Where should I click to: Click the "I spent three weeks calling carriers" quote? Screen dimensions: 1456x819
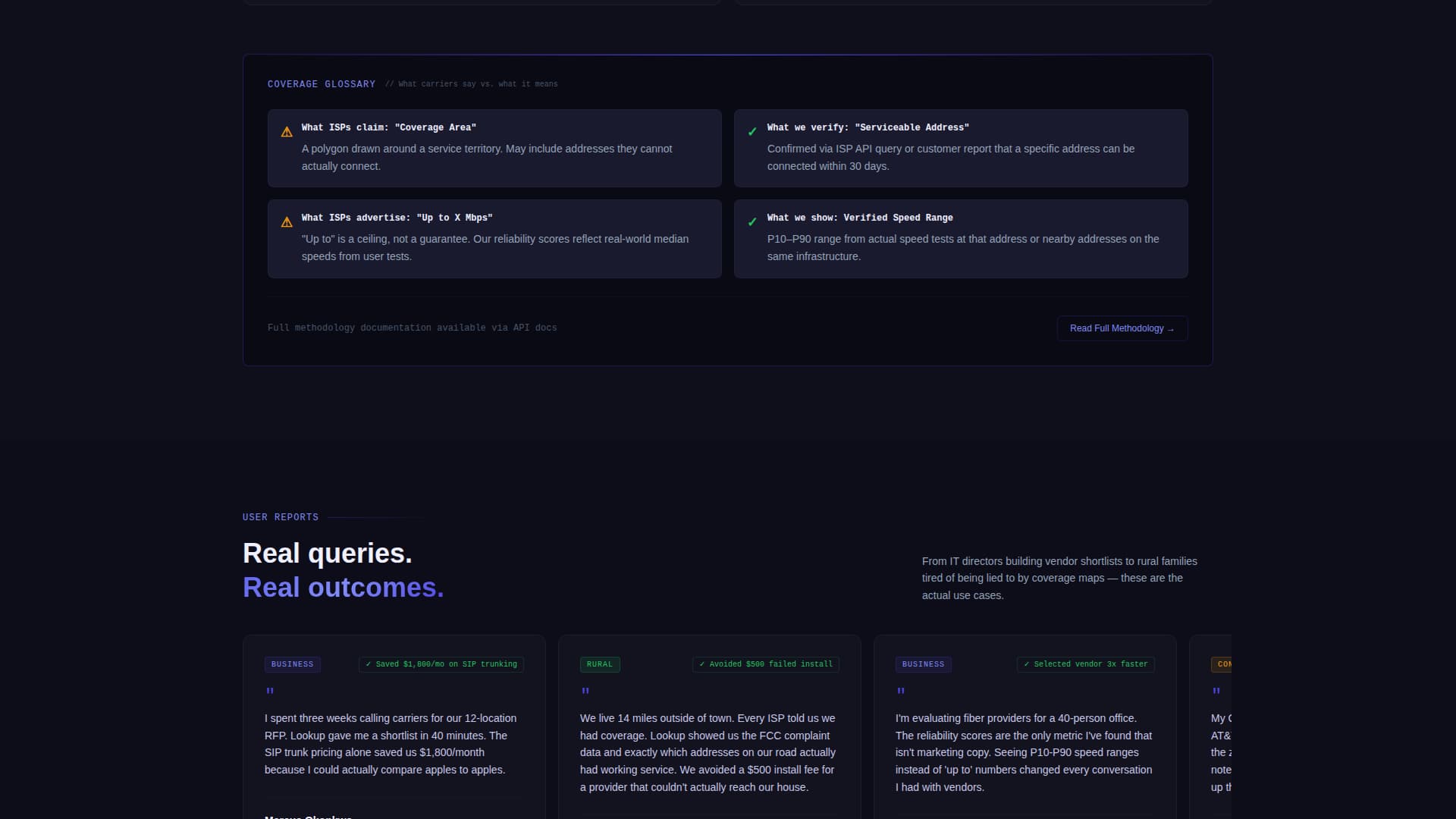pos(391,744)
